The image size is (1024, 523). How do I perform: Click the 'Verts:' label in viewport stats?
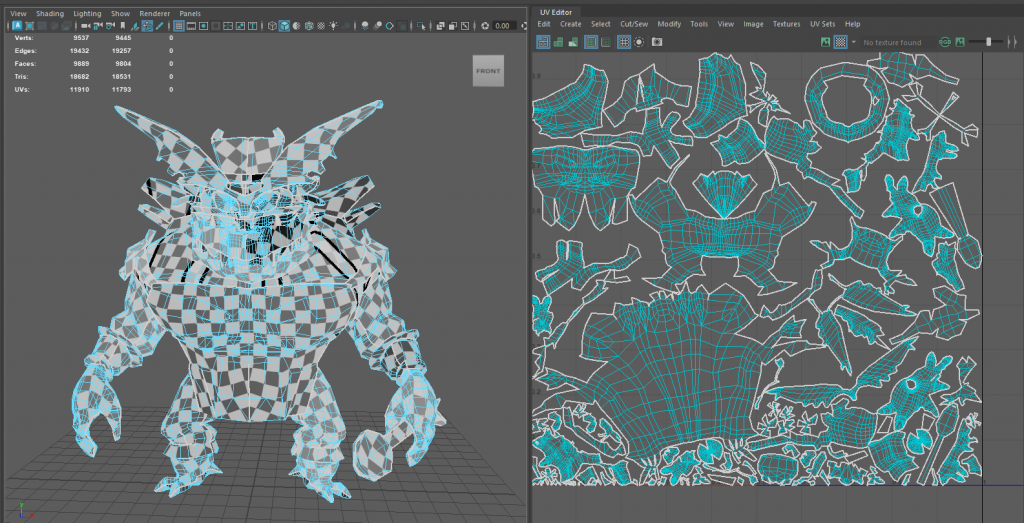coord(24,38)
